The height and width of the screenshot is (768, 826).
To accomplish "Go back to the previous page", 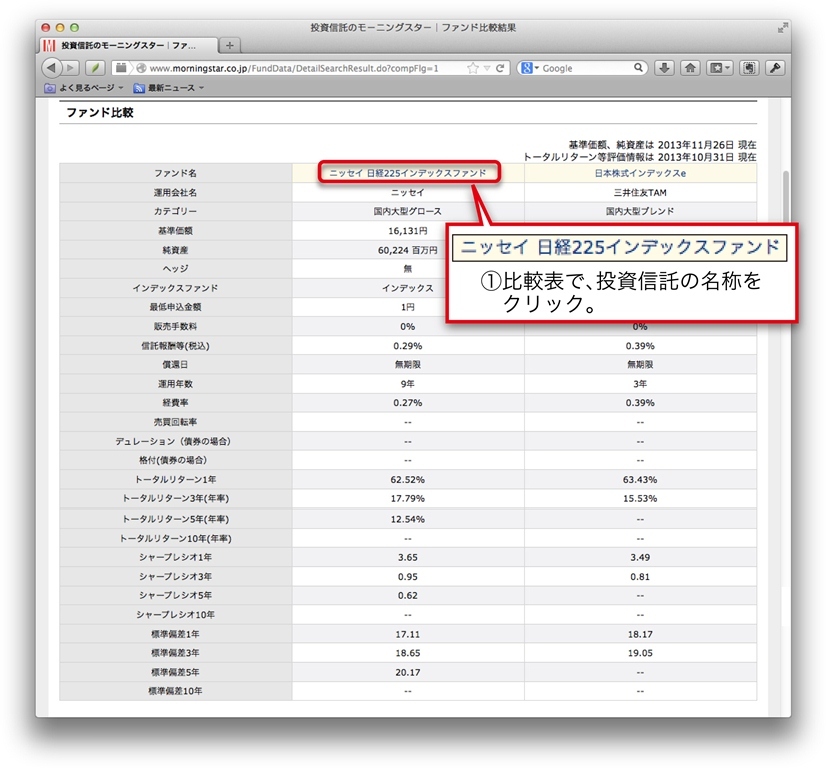I will pyautogui.click(x=51, y=68).
